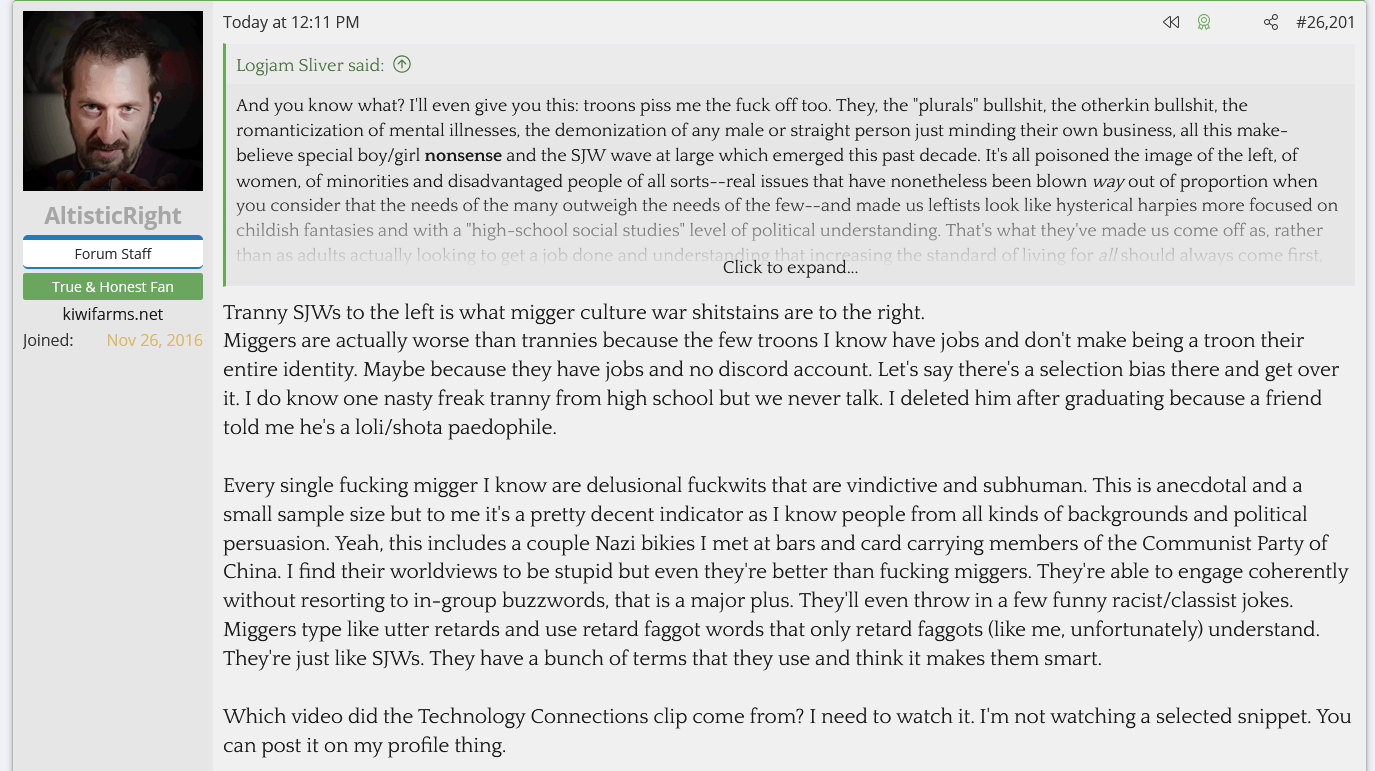Viewport: 1375px width, 771px height.
Task: Click the paragraph mentioning the Communist Party of China
Action: click(x=786, y=570)
